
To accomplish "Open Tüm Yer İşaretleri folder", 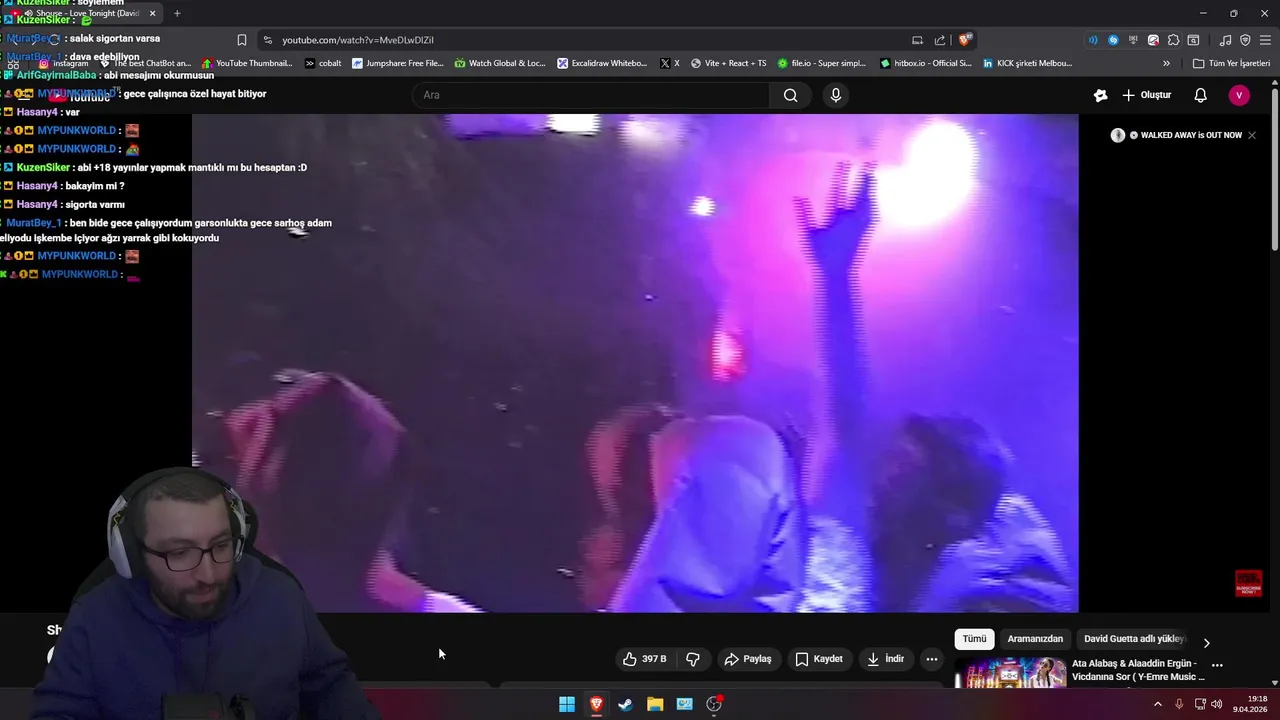I will click(1231, 63).
